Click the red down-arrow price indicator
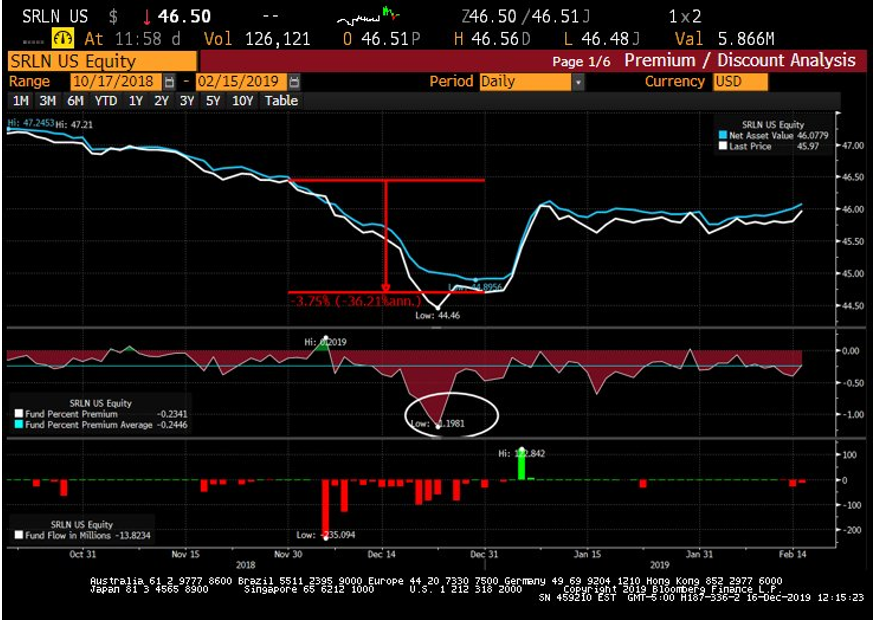Viewport: 873px width, 620px height. (147, 17)
